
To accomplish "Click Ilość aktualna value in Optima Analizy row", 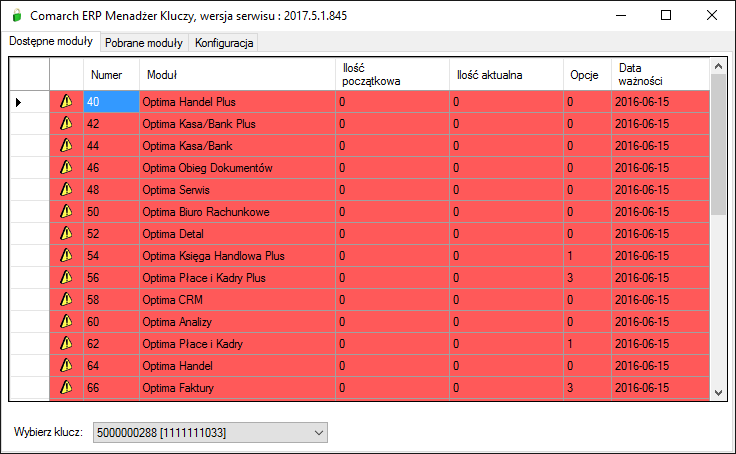I will pyautogui.click(x=506, y=322).
